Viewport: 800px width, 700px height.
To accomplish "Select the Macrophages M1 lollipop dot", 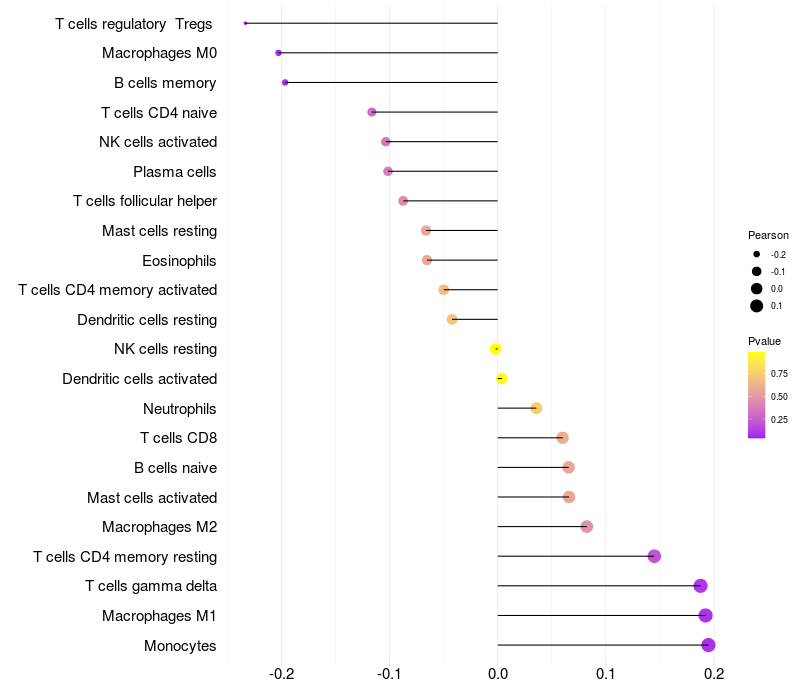I will click(706, 615).
